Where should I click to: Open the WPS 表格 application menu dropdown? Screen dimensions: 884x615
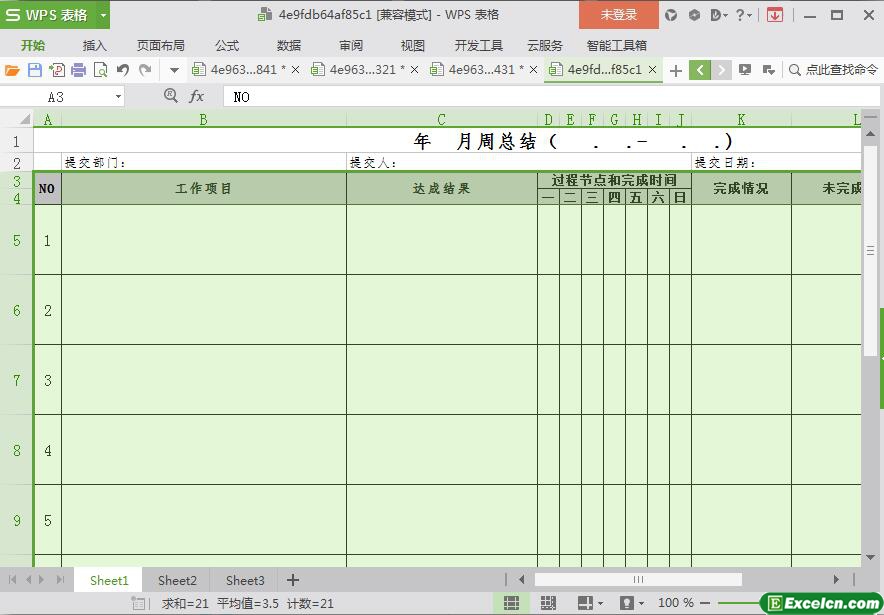click(x=103, y=15)
